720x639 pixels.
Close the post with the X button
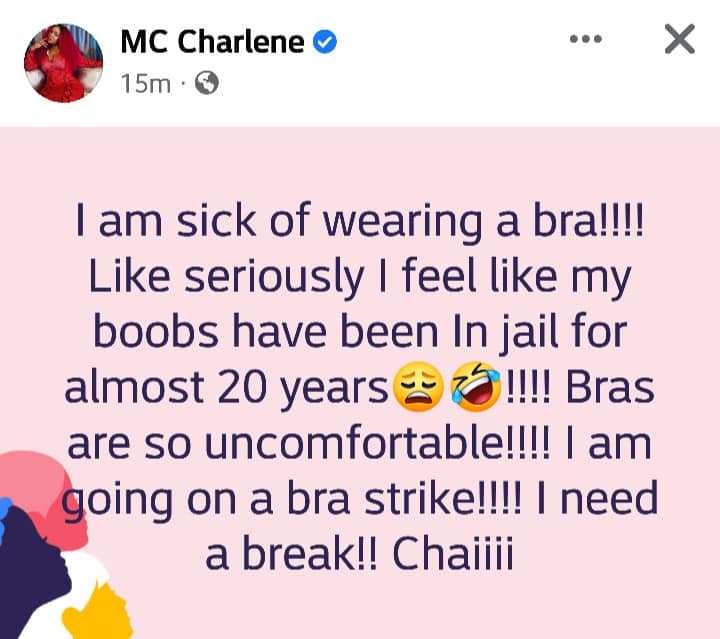[680, 39]
